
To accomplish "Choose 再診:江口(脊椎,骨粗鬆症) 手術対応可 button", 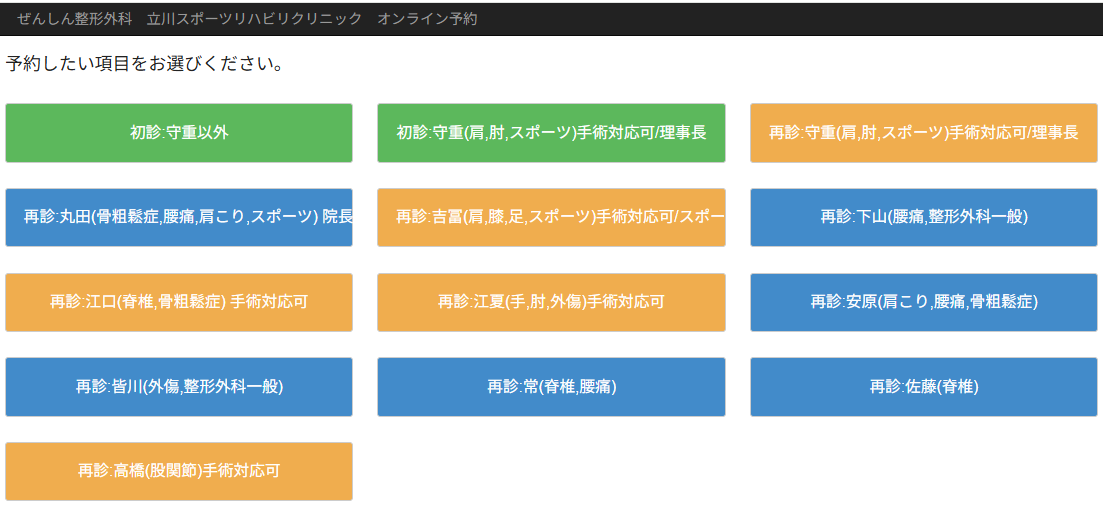I will pos(179,302).
